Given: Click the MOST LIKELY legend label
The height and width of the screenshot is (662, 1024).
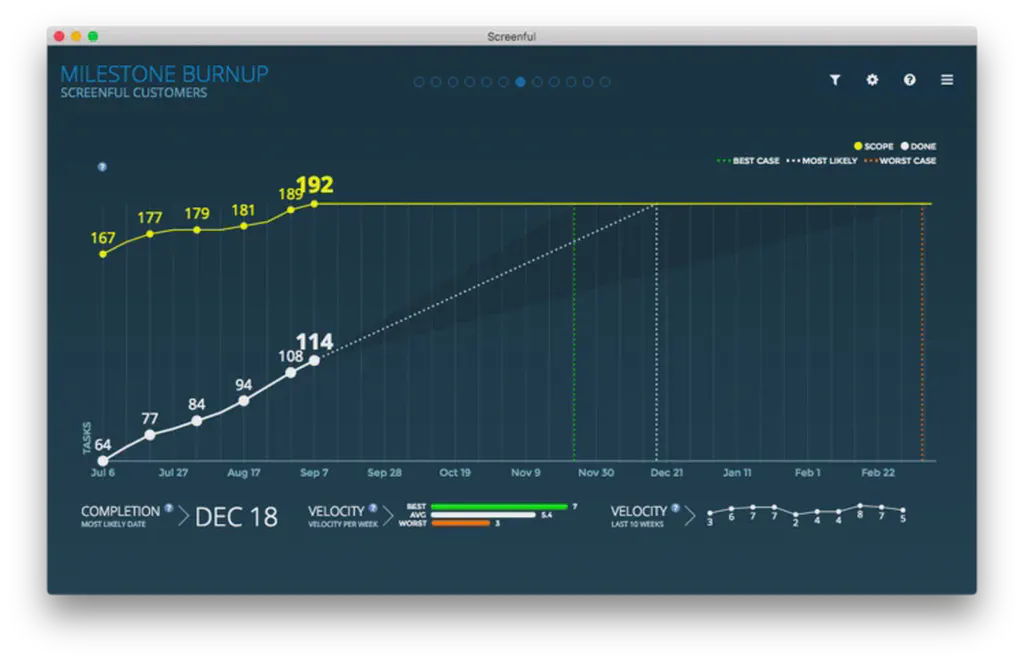Looking at the screenshot, I should [830, 160].
